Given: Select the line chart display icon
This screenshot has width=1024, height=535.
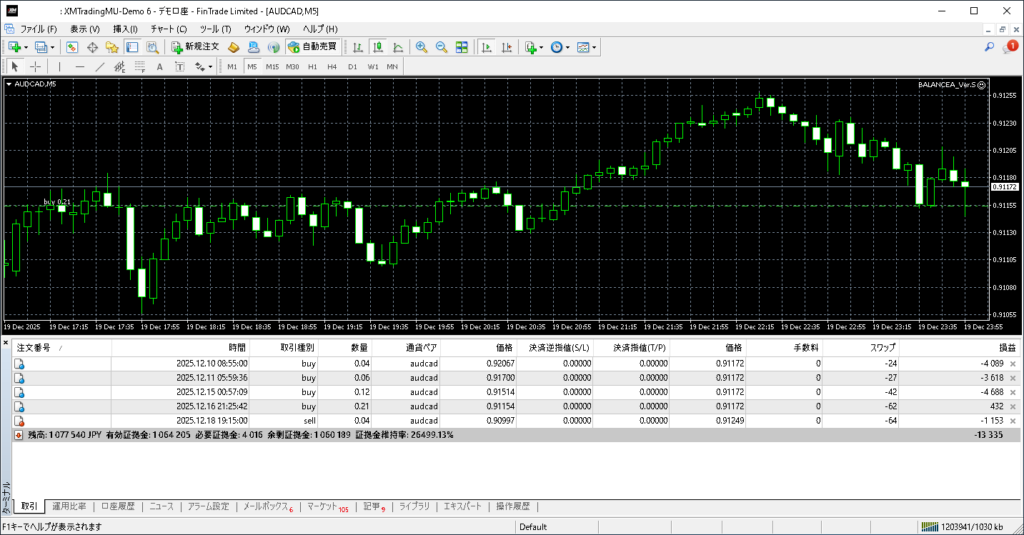Looking at the screenshot, I should 398,47.
